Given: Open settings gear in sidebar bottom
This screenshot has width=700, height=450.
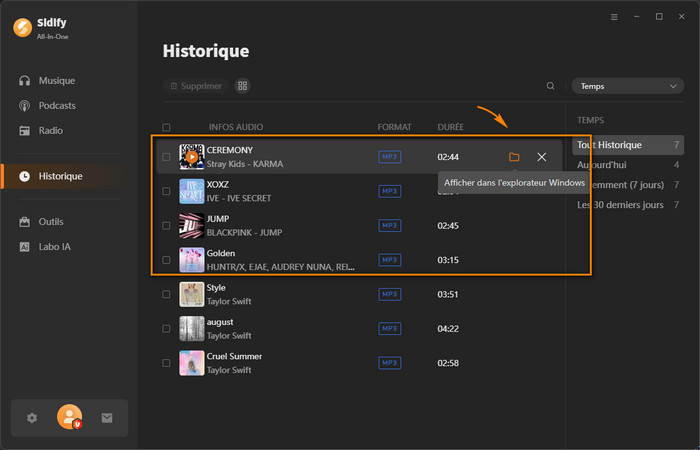Looking at the screenshot, I should [x=32, y=418].
